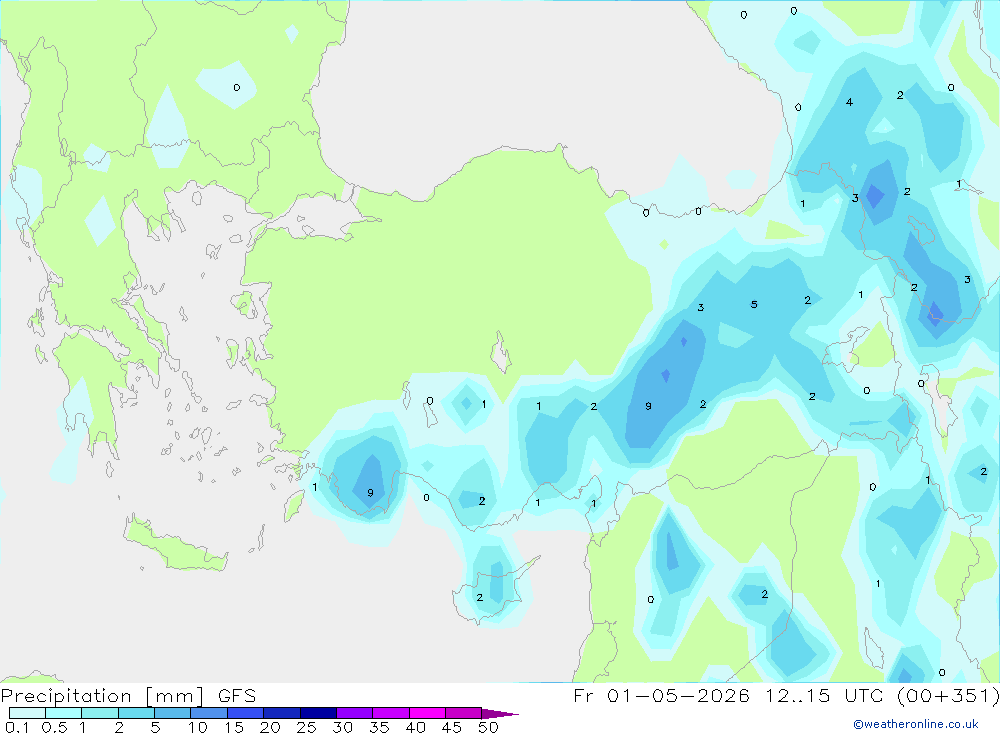Image resolution: width=1000 pixels, height=733 pixels.
Task: Click the '0.5' legend scale label
Action: (54, 727)
